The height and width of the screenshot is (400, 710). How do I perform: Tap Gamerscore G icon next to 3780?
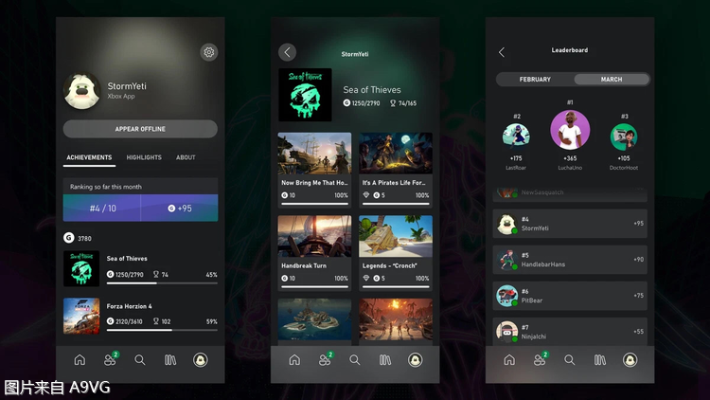(69, 238)
